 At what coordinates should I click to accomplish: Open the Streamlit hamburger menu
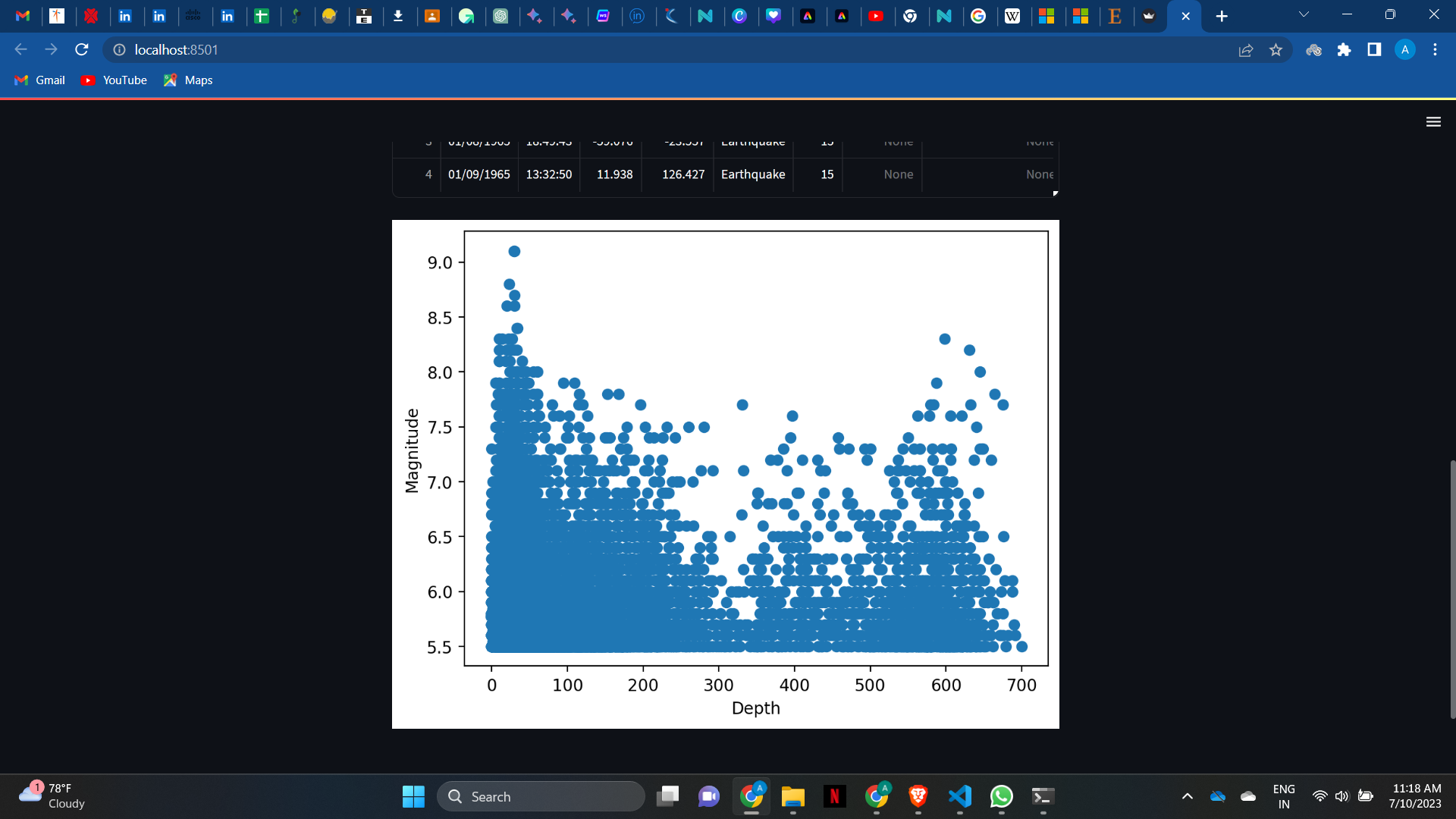coord(1433,121)
